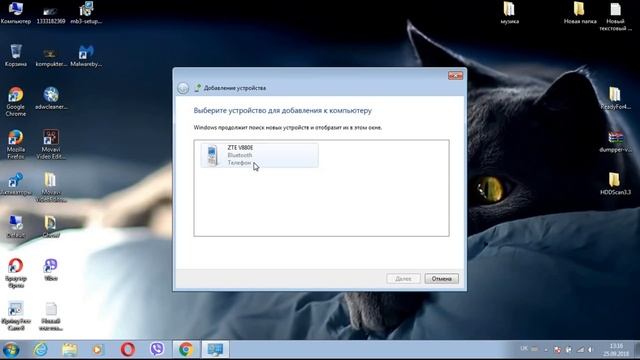Open the Windows Start menu
Screen dimensions: 640x360
(11, 350)
